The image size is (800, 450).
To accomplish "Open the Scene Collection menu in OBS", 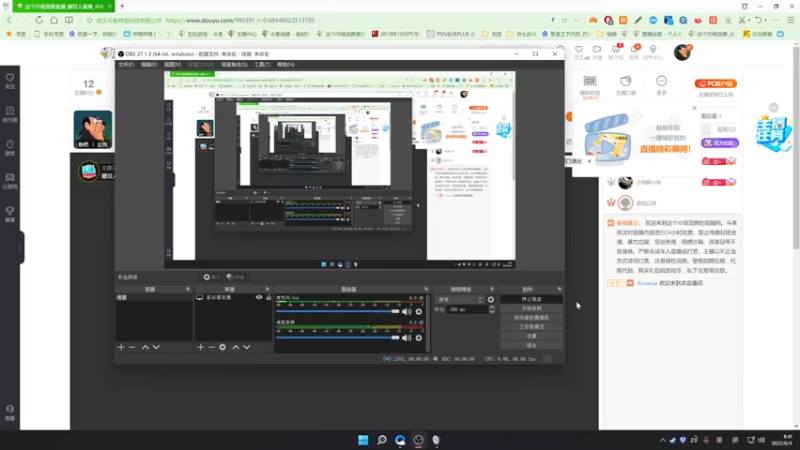I will 234,65.
